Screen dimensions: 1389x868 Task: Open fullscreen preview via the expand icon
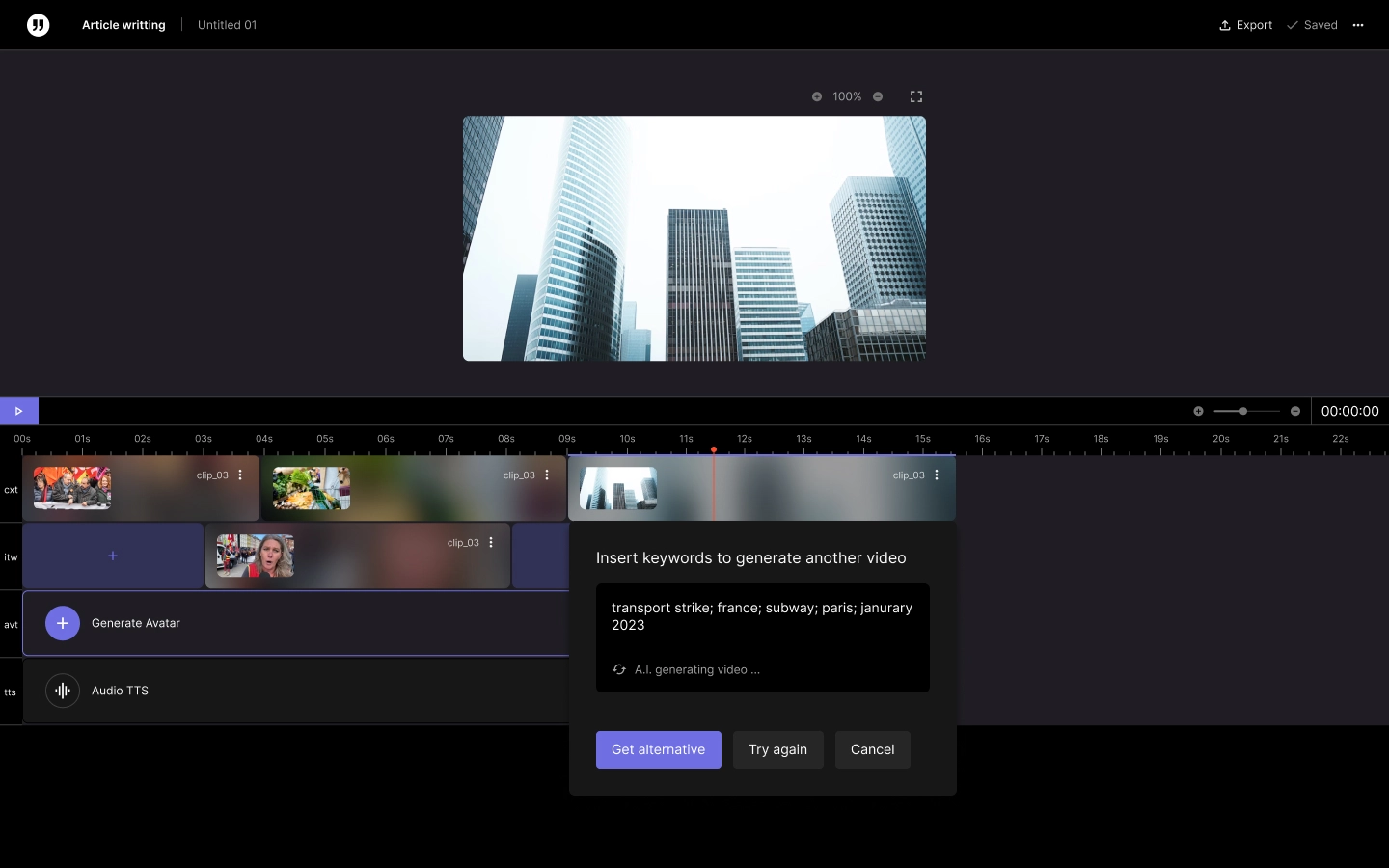[915, 96]
